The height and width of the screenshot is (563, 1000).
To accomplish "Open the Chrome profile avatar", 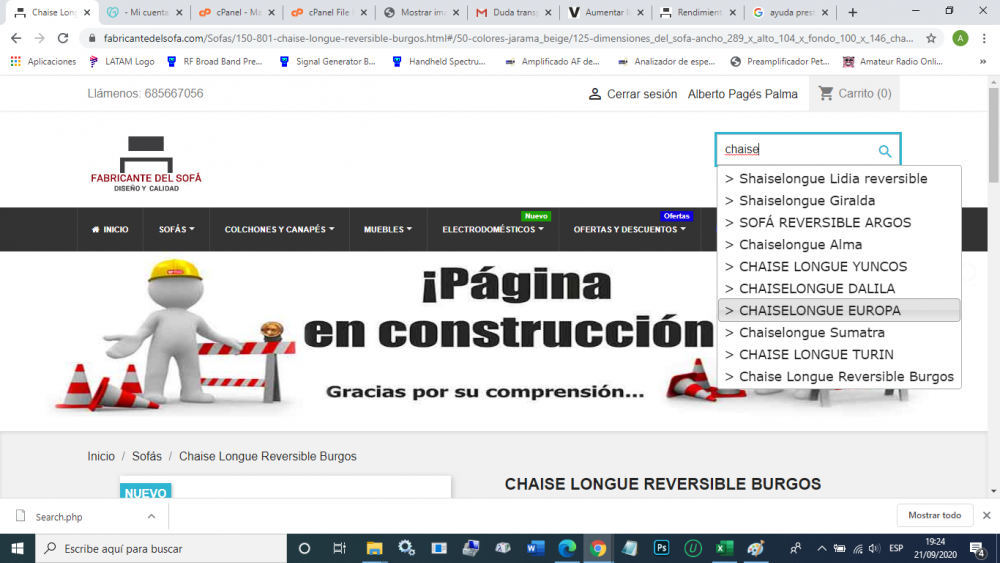I will click(x=960, y=38).
